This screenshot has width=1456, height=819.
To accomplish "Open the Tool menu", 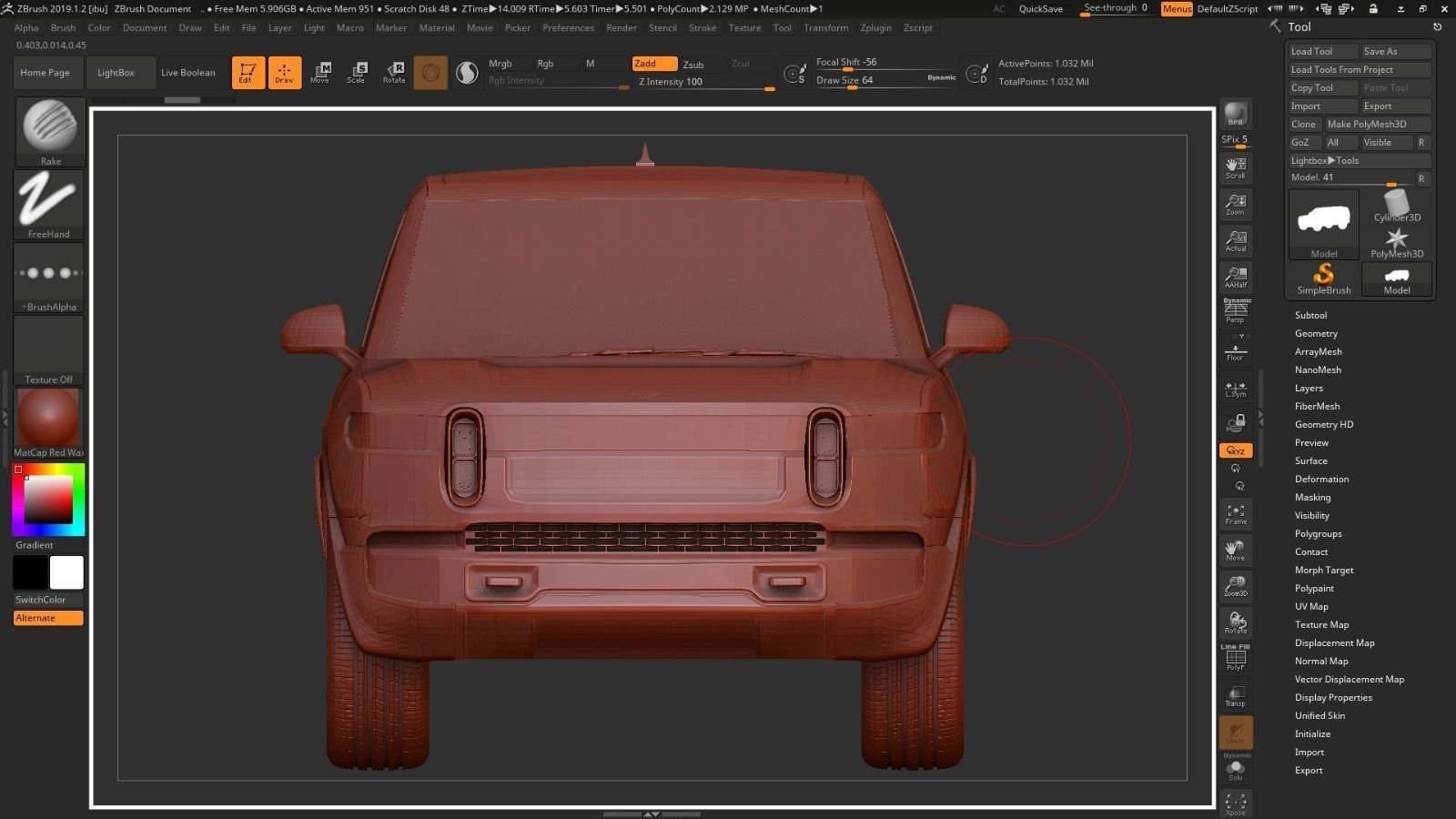I will [x=782, y=28].
